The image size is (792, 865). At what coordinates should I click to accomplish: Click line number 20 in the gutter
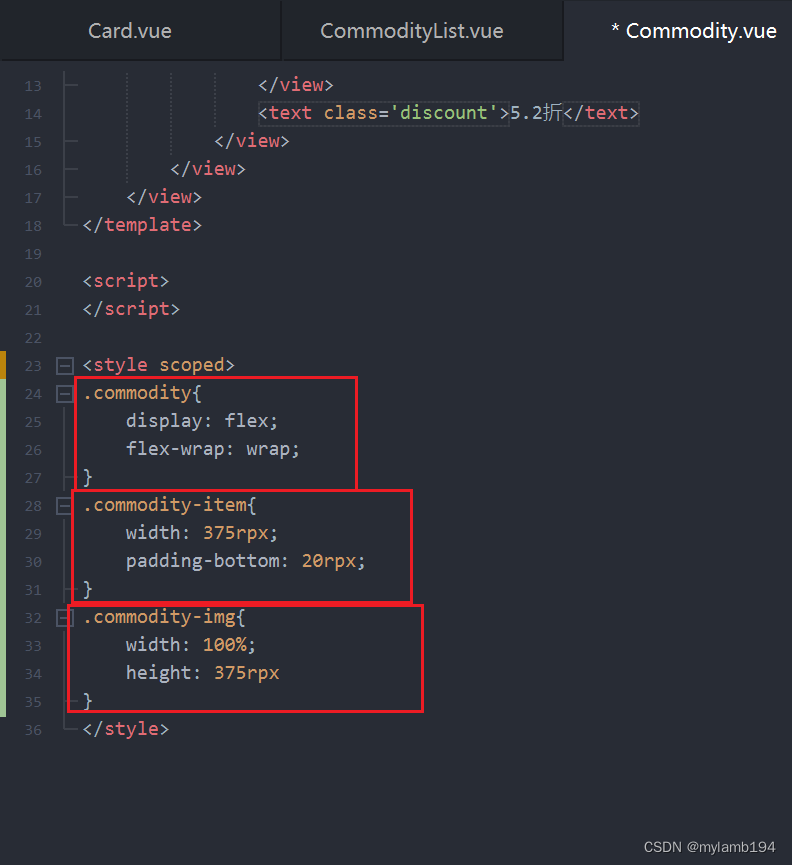(33, 282)
